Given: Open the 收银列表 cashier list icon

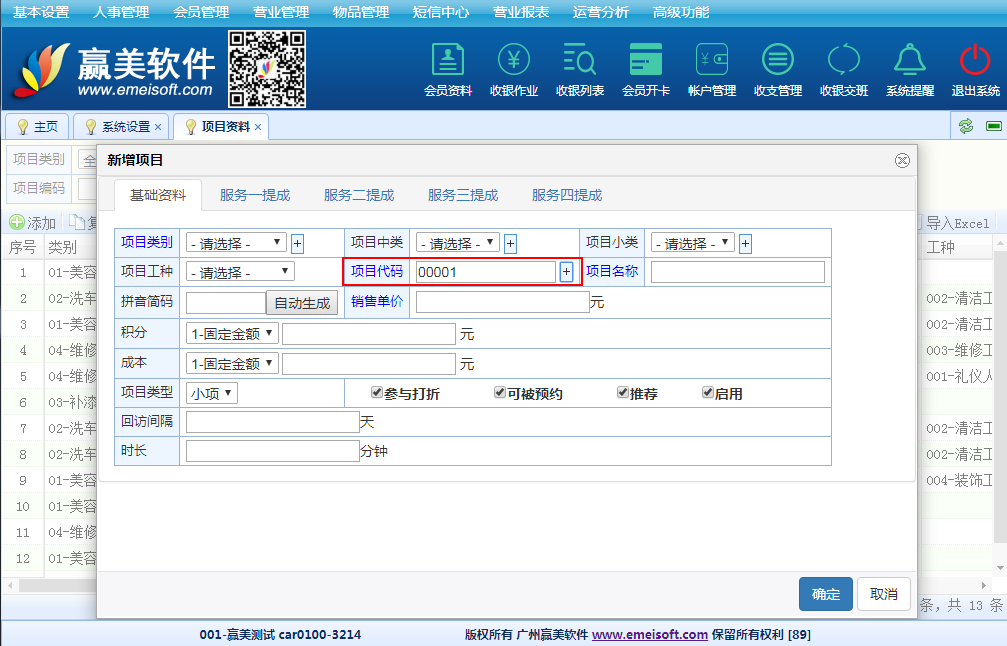Looking at the screenshot, I should 580,60.
